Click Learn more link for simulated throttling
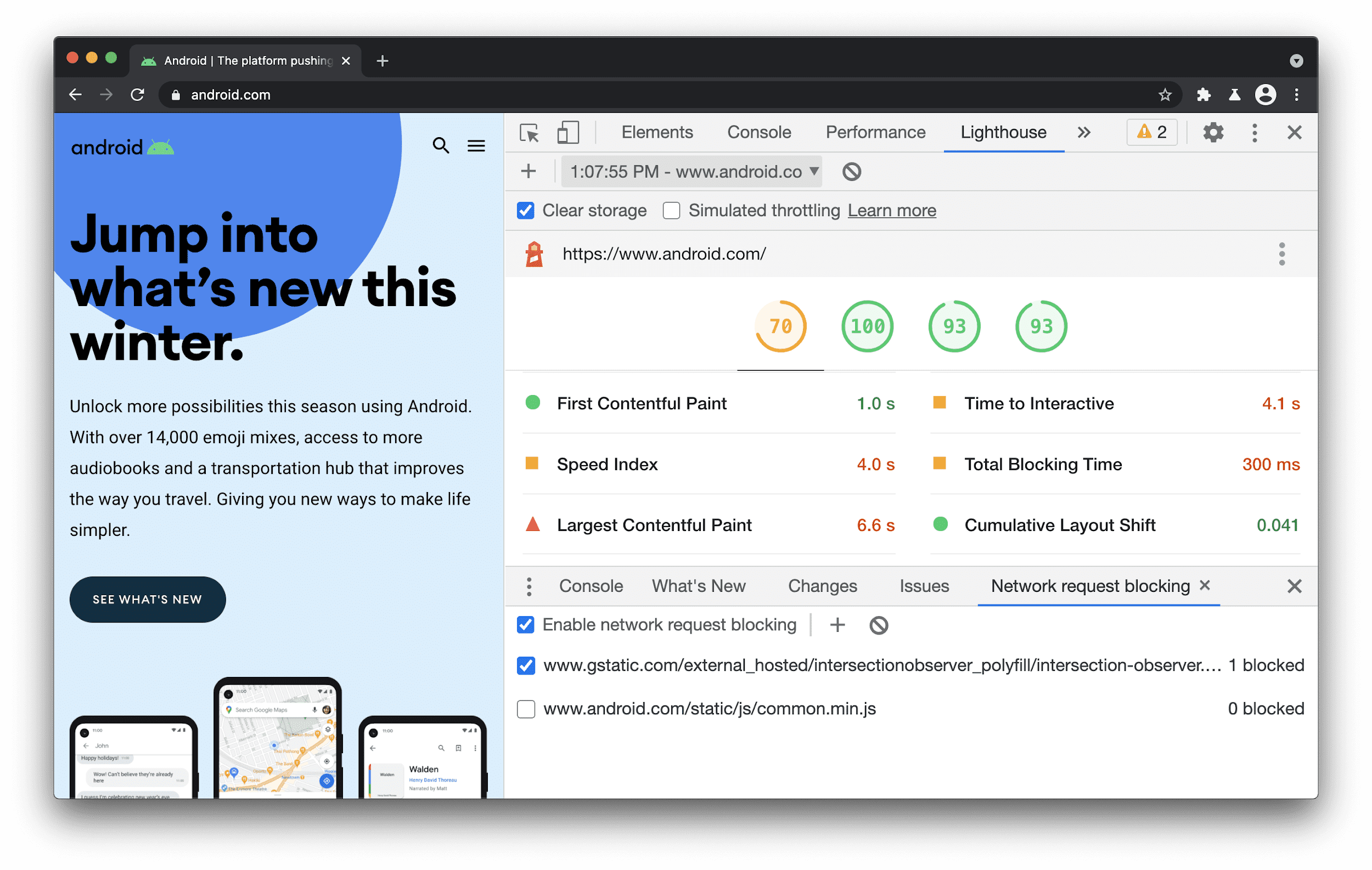 (890, 210)
